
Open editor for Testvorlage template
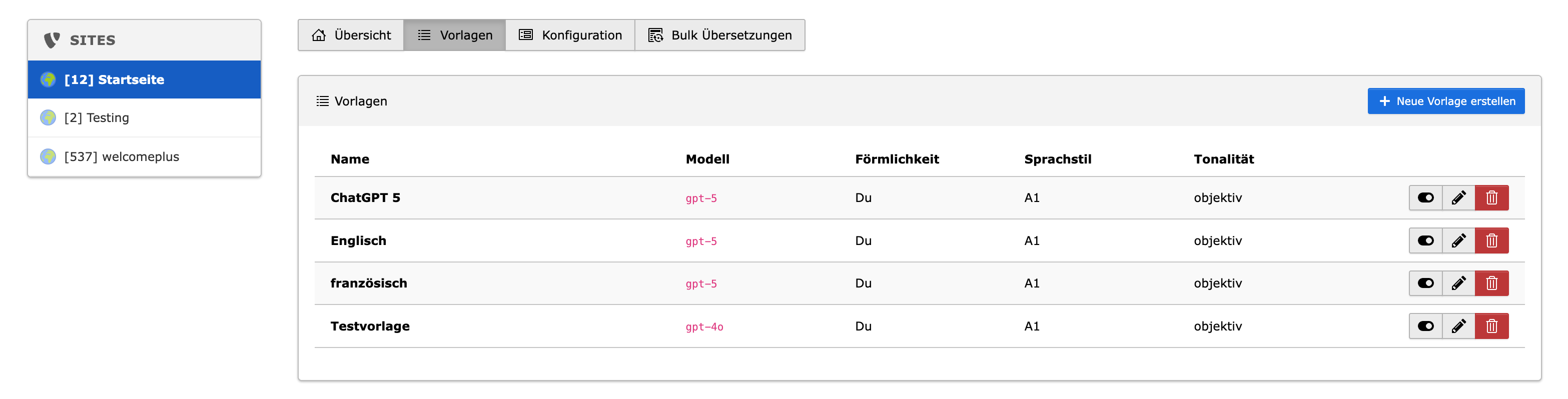[x=1458, y=326]
